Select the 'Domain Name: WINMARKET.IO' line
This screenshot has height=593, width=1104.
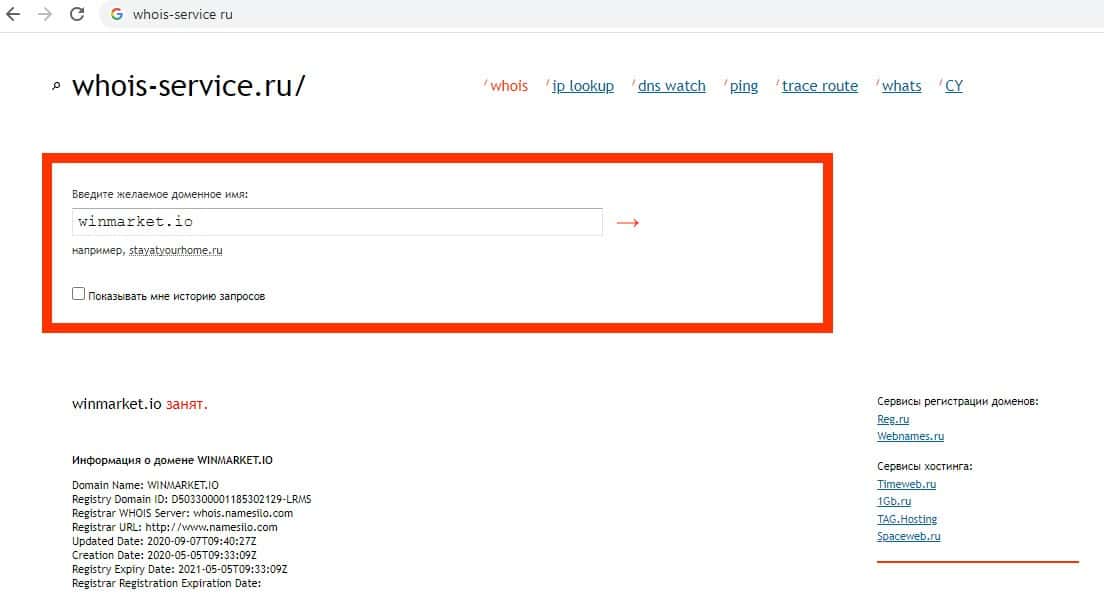pos(145,485)
